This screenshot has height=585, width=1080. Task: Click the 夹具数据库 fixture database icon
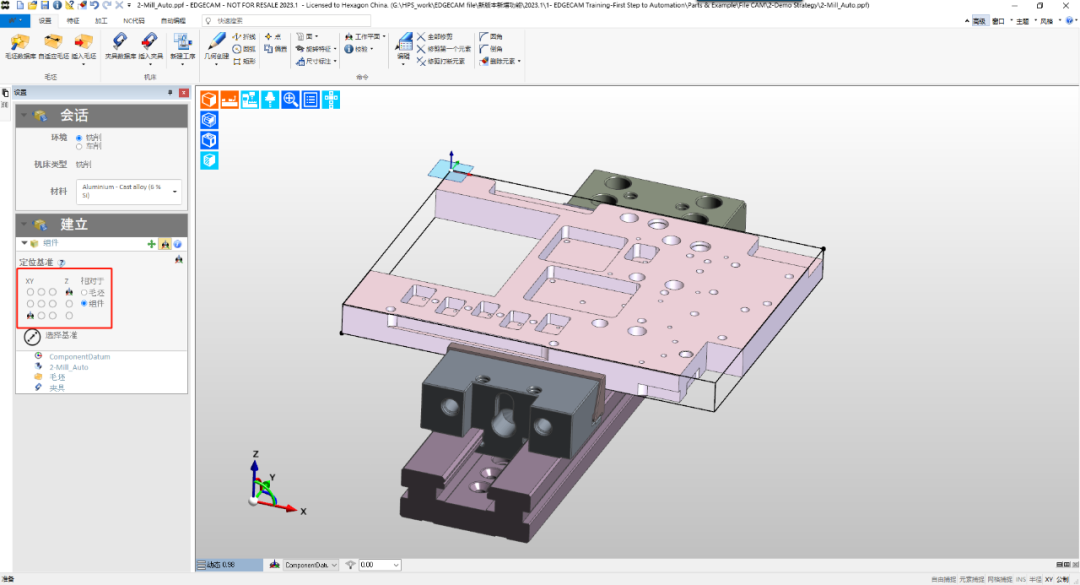tap(120, 46)
